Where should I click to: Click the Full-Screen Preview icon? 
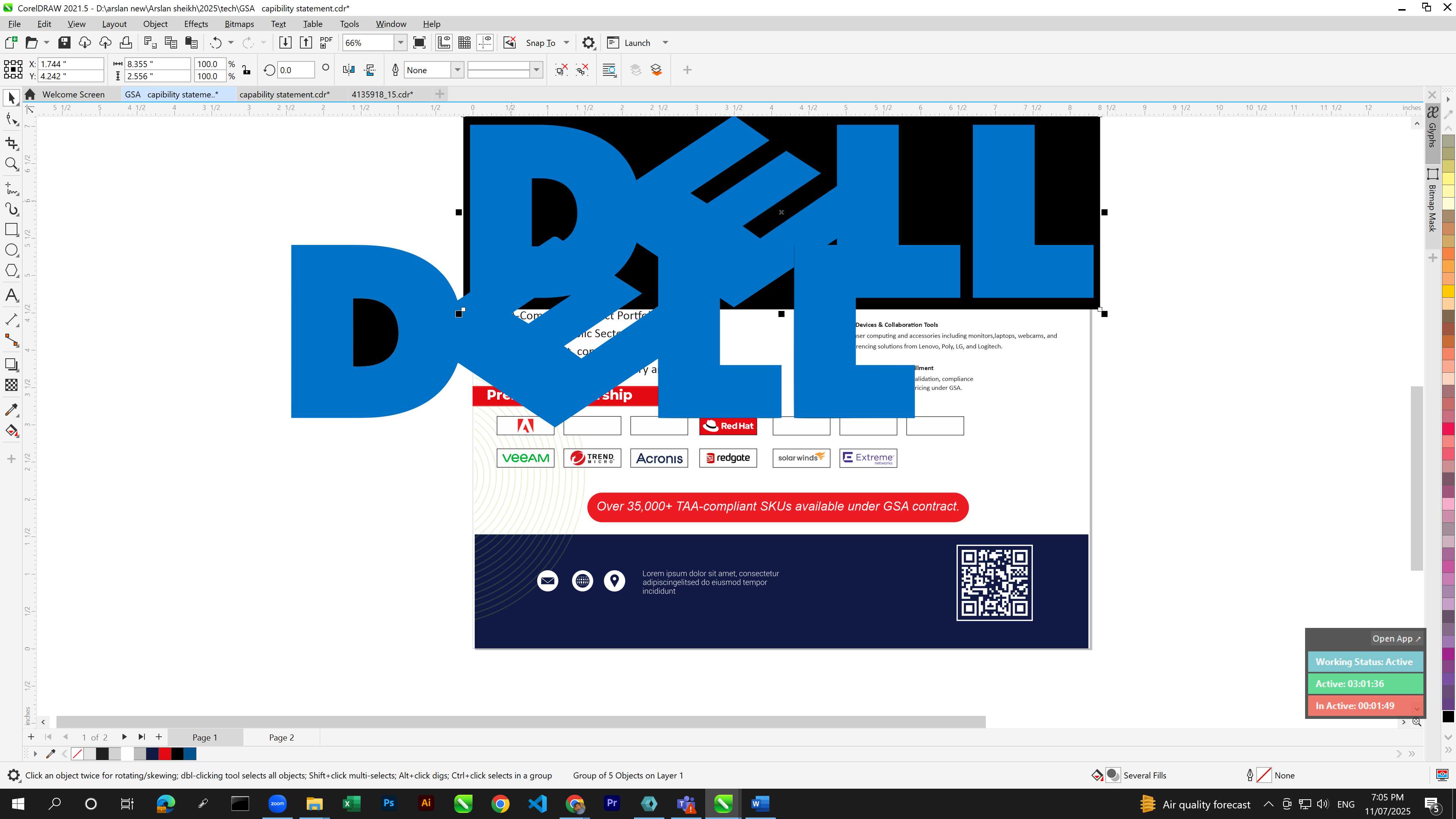(x=419, y=42)
